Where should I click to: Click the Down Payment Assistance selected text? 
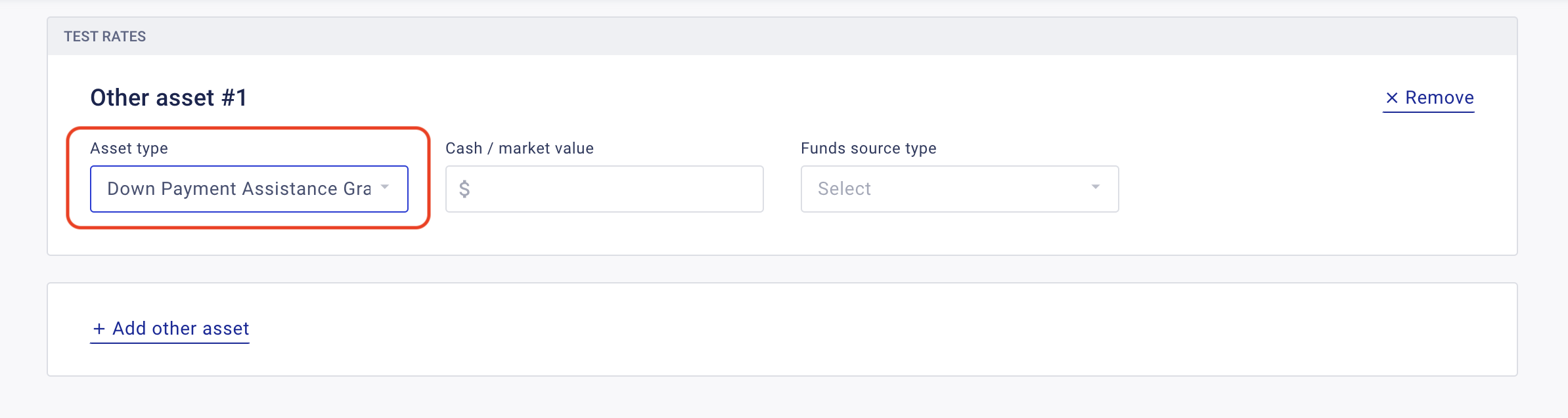pos(238,189)
